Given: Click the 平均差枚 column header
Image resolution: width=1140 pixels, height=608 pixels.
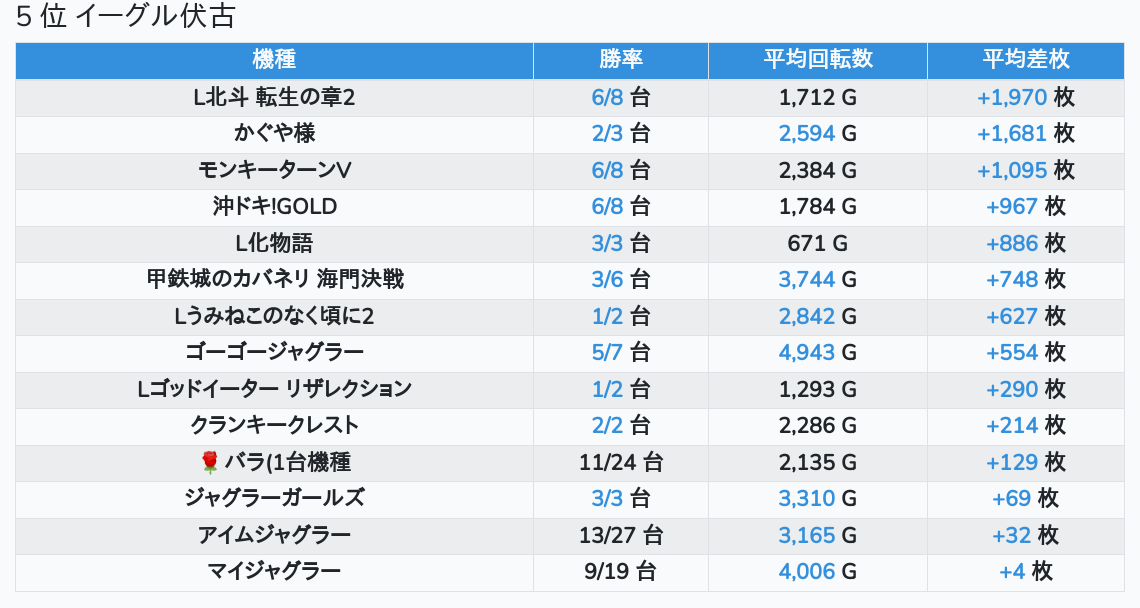Looking at the screenshot, I should pyautogui.click(x=1026, y=59).
